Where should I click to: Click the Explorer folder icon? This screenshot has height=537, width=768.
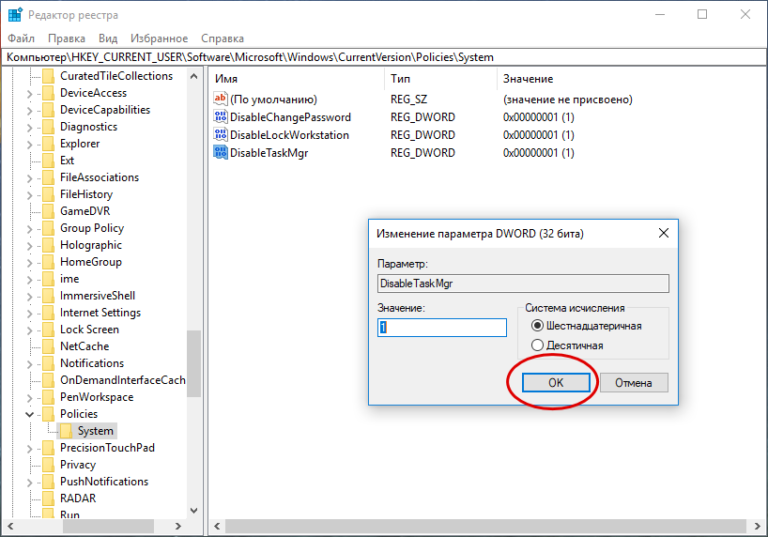point(48,143)
